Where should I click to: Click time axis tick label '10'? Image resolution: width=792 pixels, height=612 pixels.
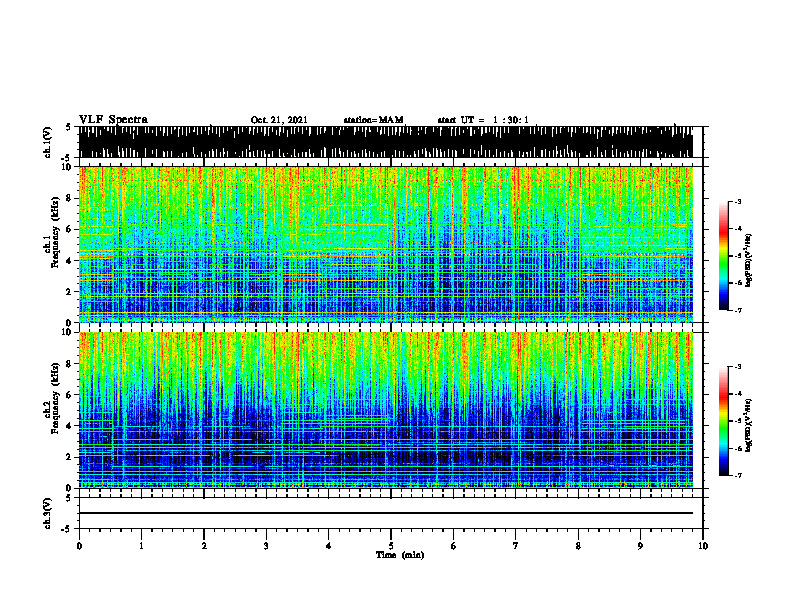pyautogui.click(x=703, y=546)
